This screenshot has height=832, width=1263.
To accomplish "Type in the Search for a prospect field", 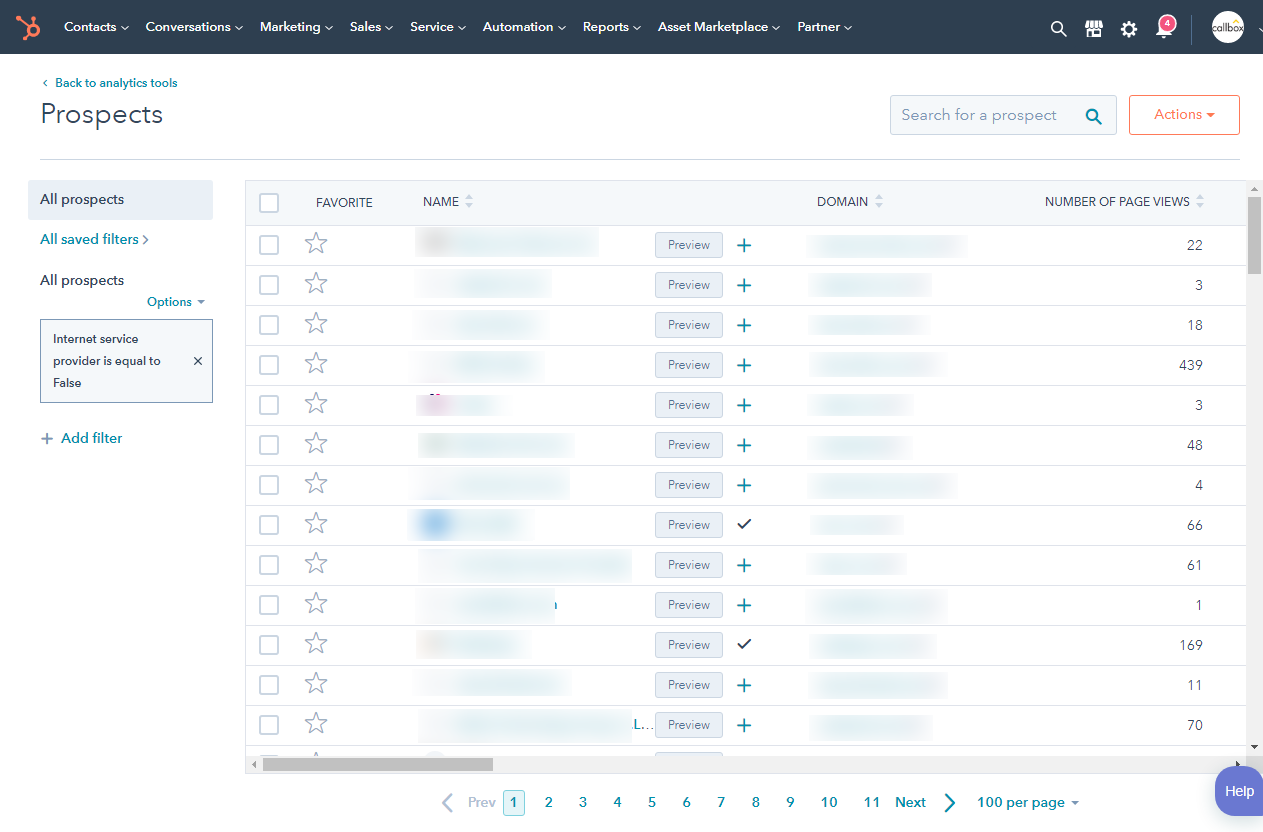I will click(x=980, y=114).
